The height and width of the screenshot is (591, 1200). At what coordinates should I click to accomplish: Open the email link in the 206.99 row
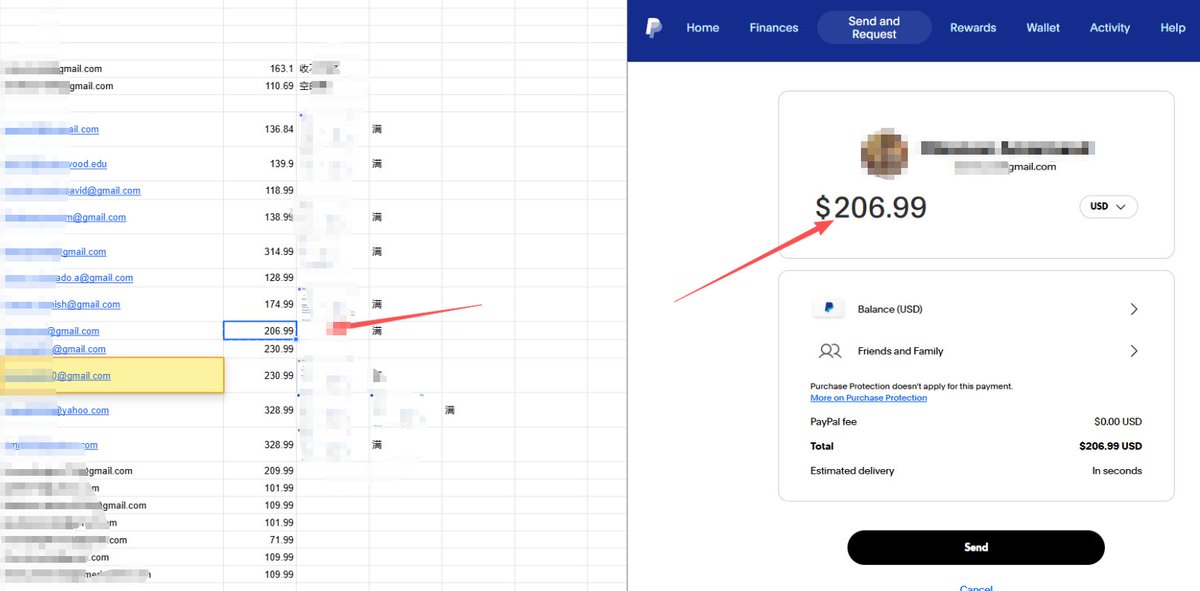52,331
